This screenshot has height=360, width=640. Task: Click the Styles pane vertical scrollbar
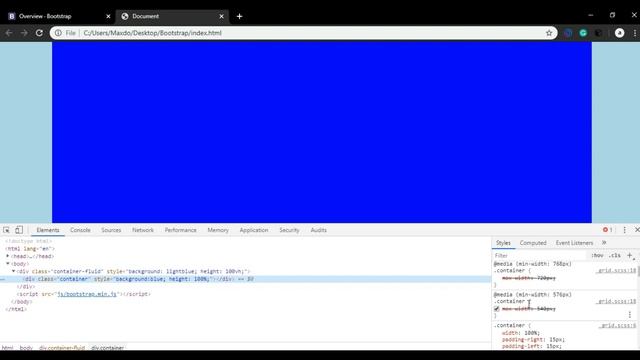(638, 271)
